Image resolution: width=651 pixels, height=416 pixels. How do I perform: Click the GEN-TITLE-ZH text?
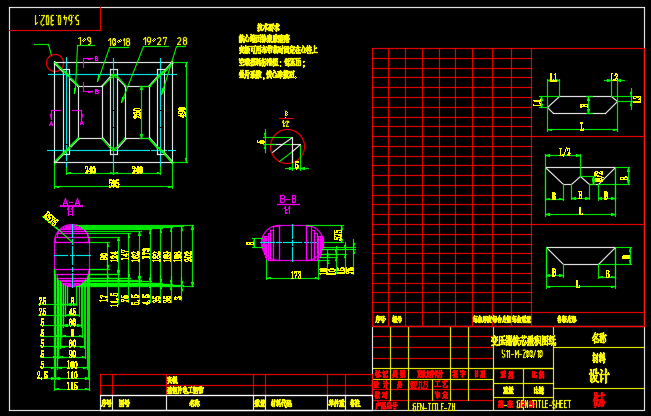pyautogui.click(x=434, y=406)
